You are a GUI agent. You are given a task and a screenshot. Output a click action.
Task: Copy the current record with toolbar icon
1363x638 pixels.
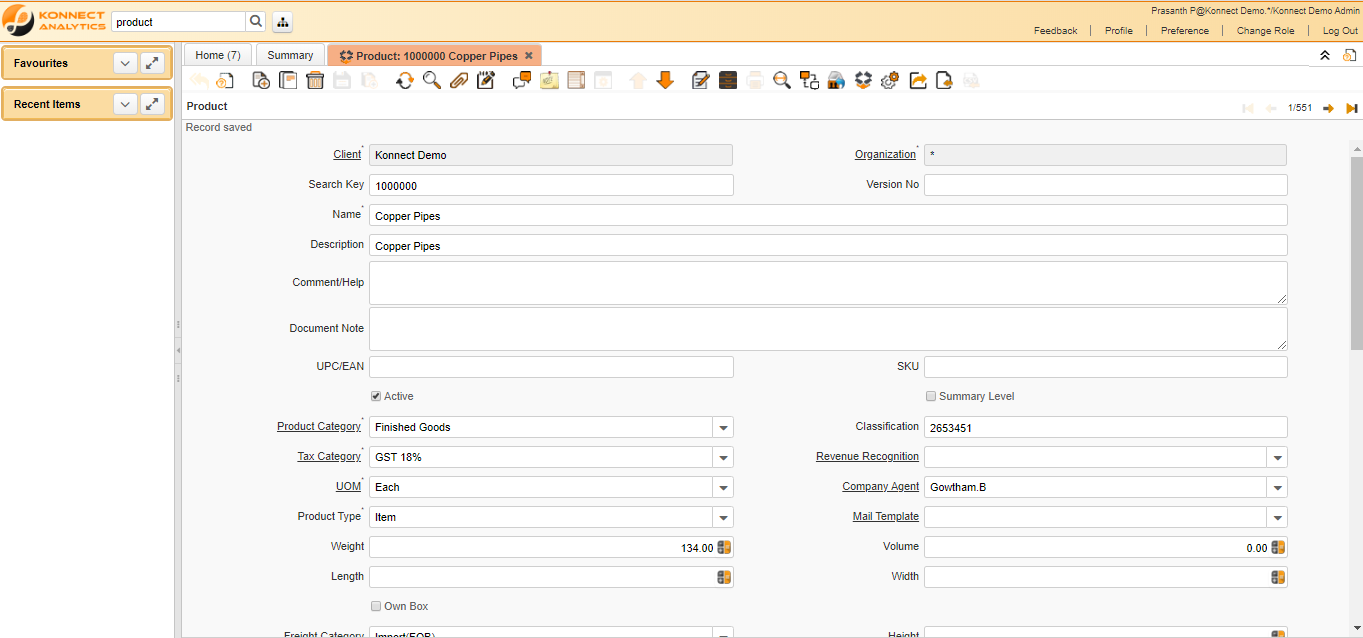[x=287, y=80]
